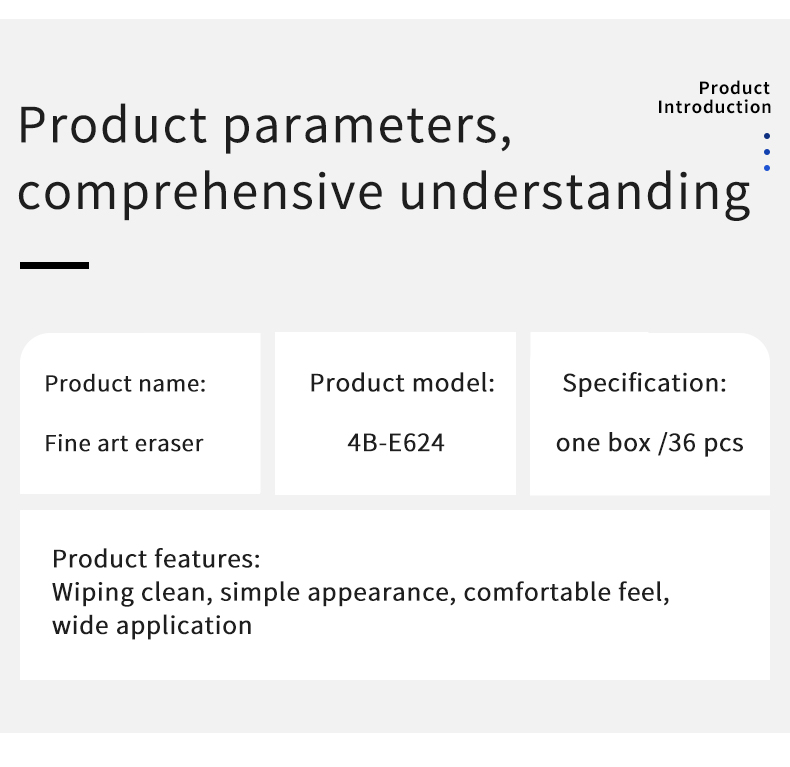The height and width of the screenshot is (767, 790).
Task: Select the 'Specification:' label
Action: click(x=645, y=383)
